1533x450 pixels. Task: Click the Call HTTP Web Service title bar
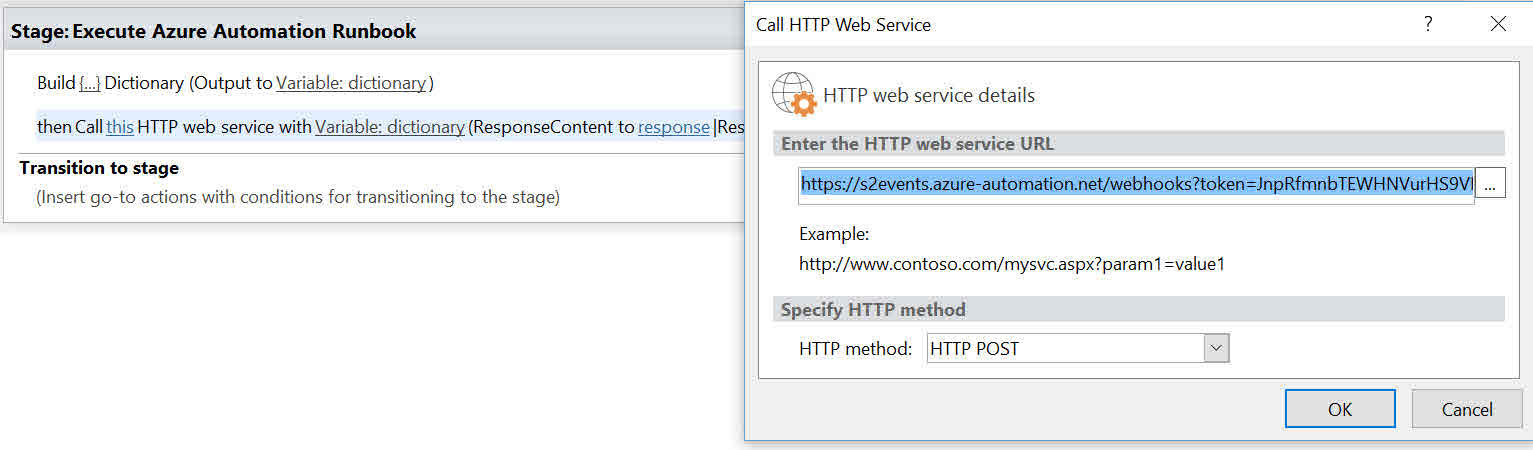click(x=1050, y=25)
